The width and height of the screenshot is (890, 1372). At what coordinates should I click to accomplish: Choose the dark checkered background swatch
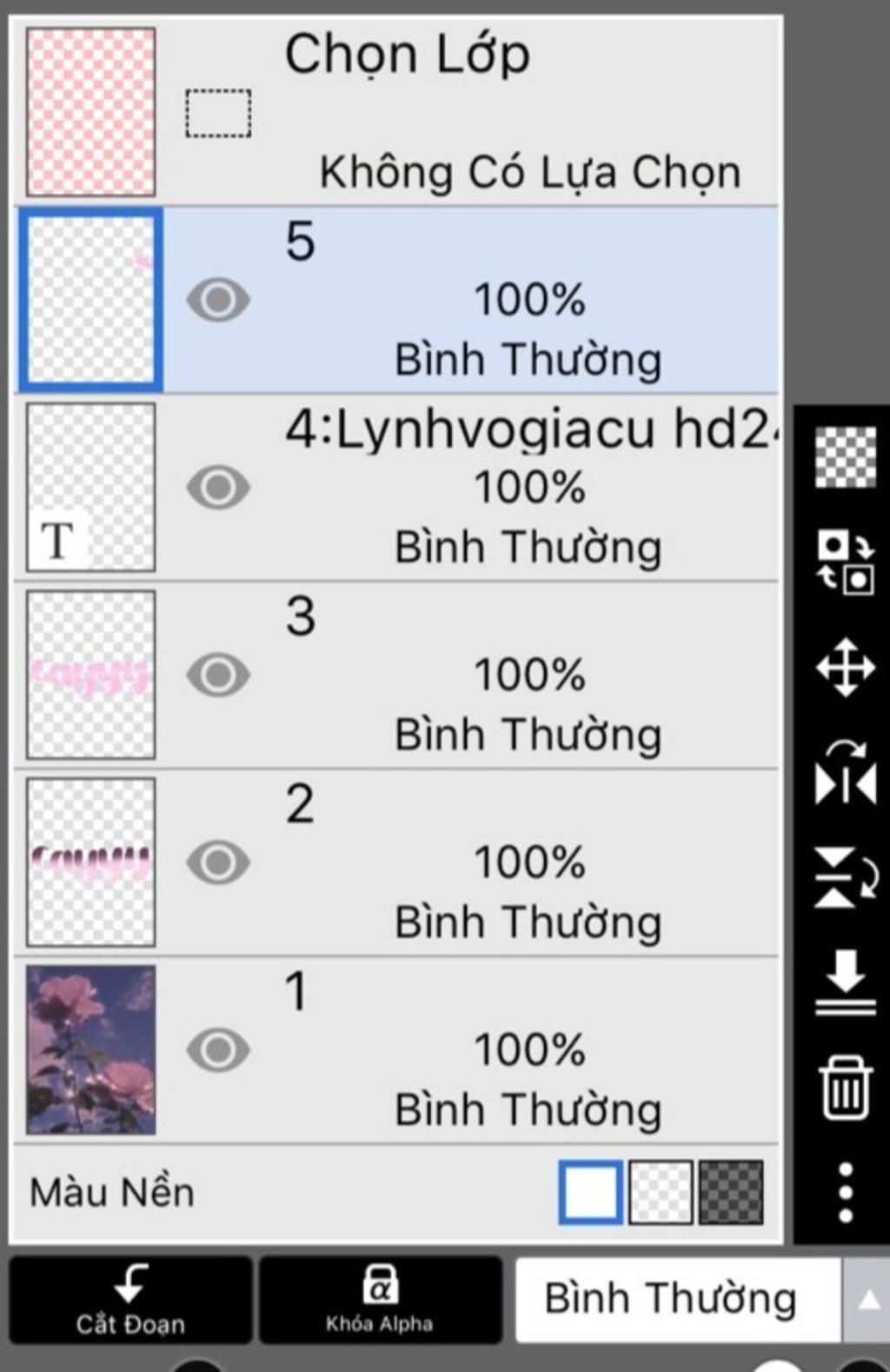(731, 1192)
